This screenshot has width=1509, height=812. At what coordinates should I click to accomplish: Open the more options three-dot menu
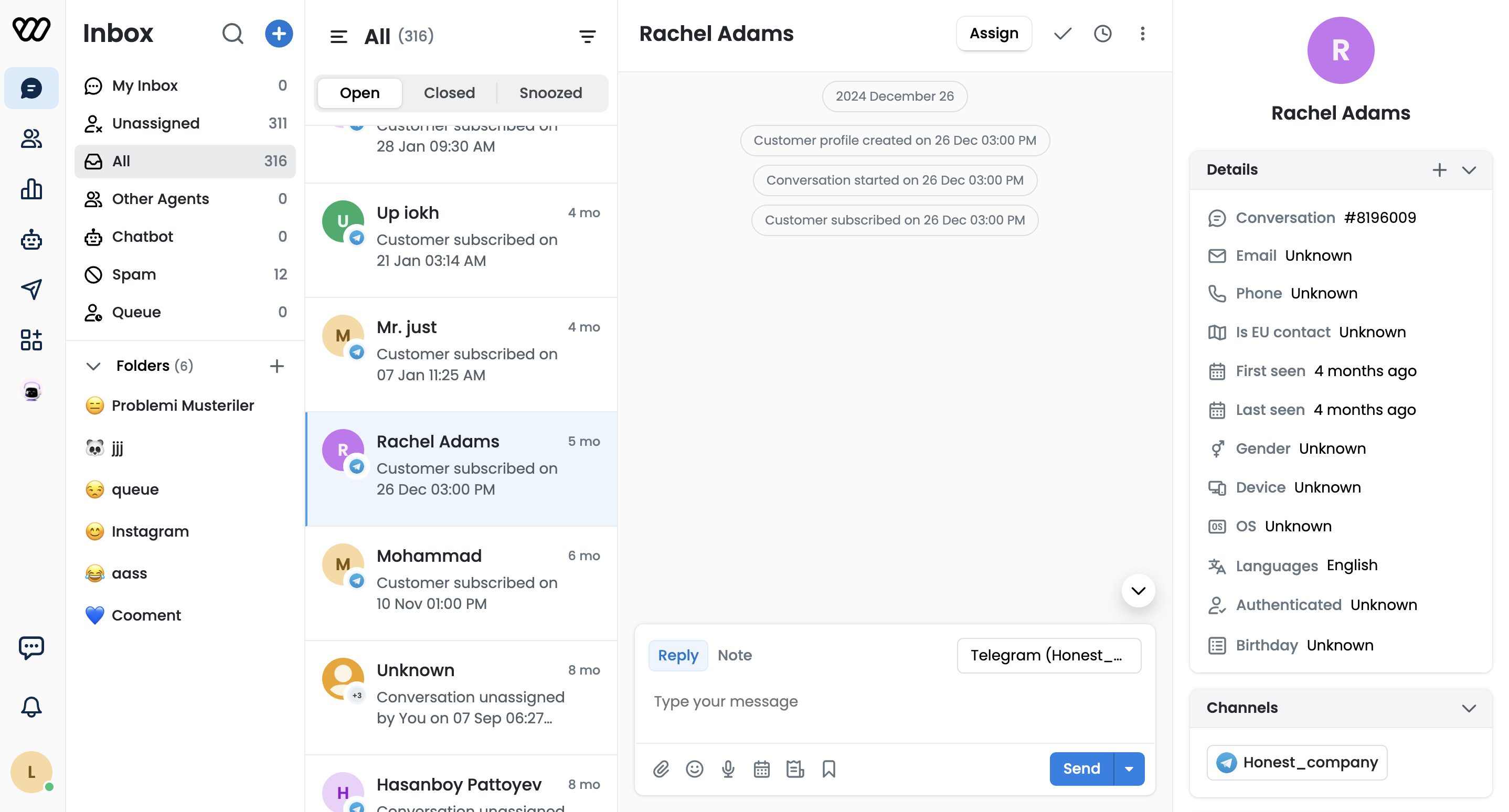click(x=1142, y=34)
